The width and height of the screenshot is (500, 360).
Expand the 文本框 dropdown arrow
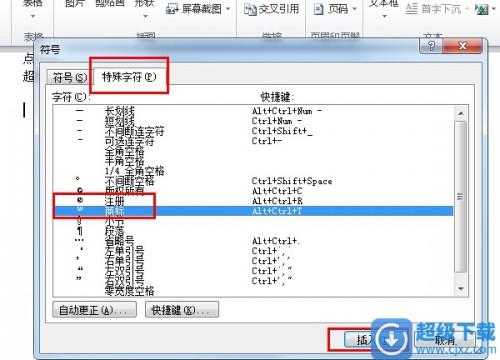click(384, 16)
